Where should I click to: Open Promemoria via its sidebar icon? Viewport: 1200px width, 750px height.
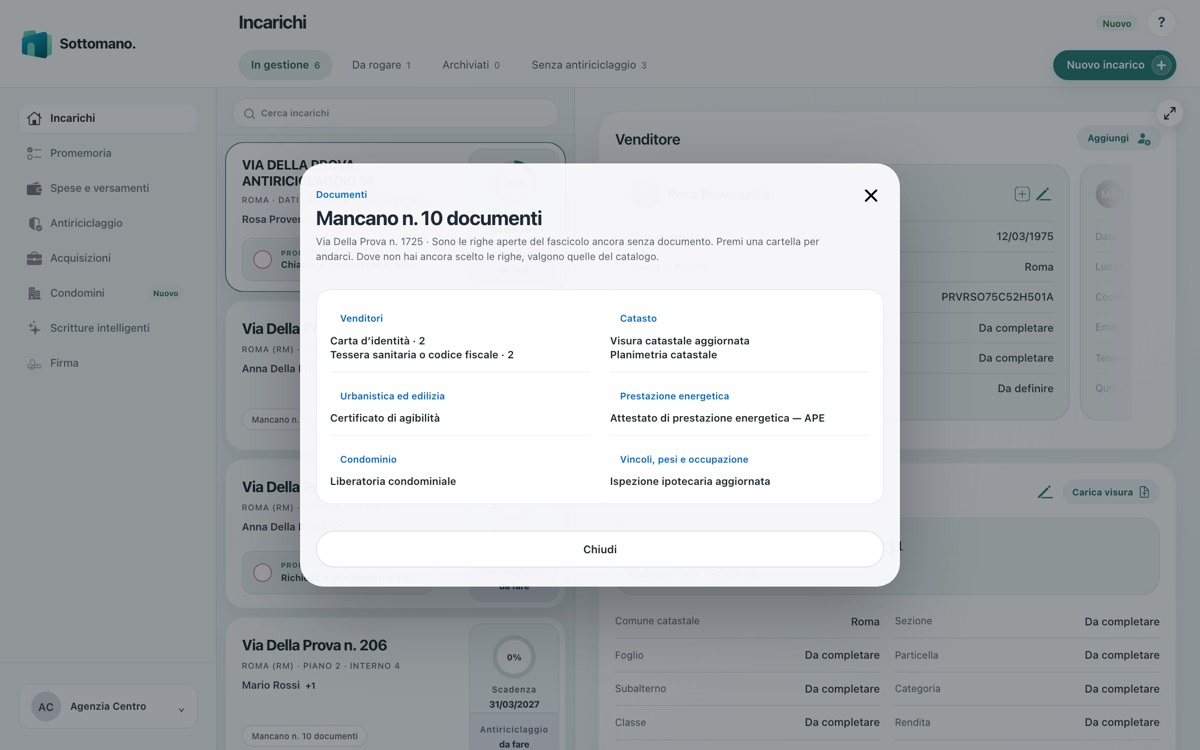coord(35,153)
